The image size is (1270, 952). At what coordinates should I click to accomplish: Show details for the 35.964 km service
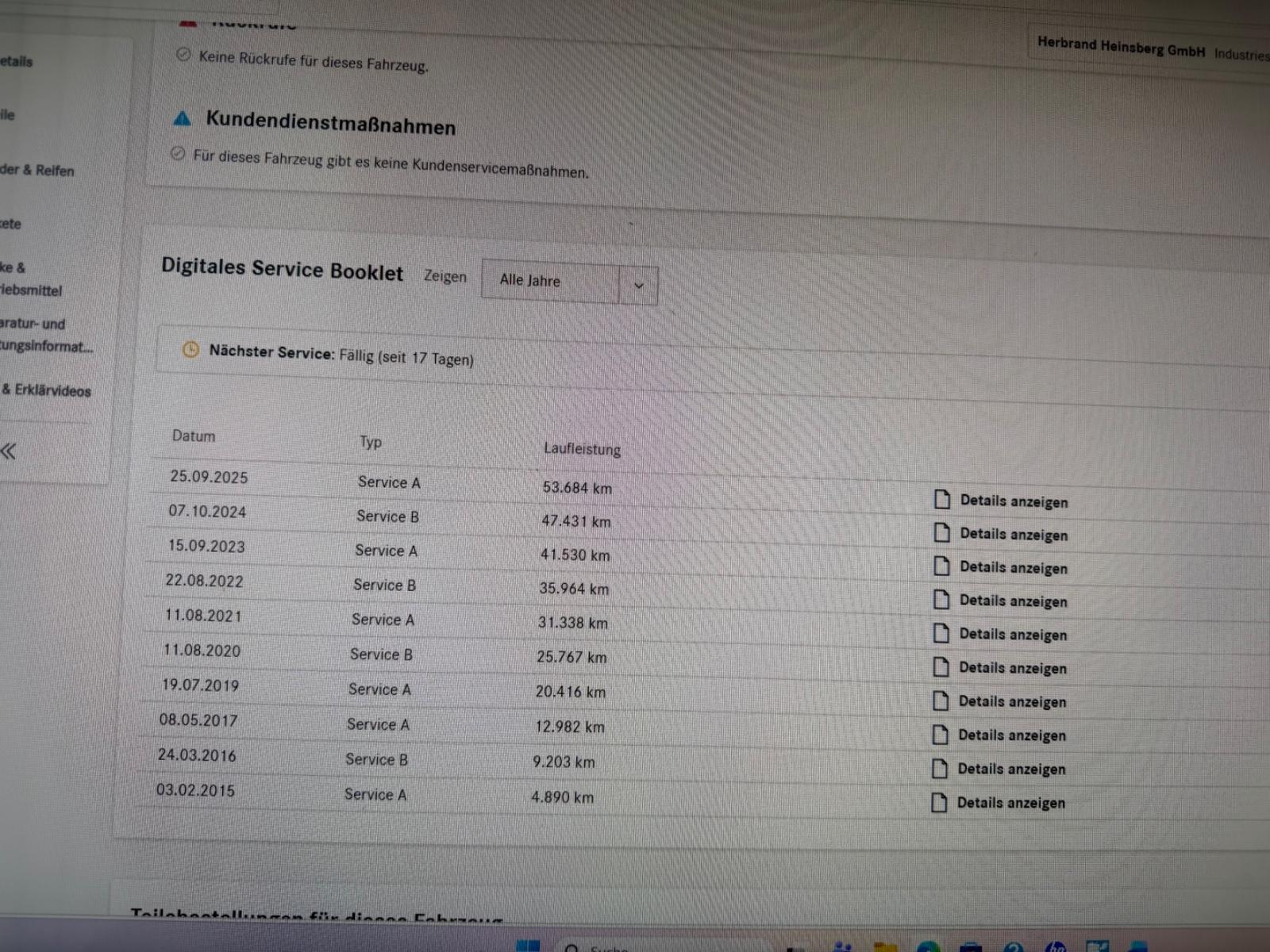point(1013,601)
